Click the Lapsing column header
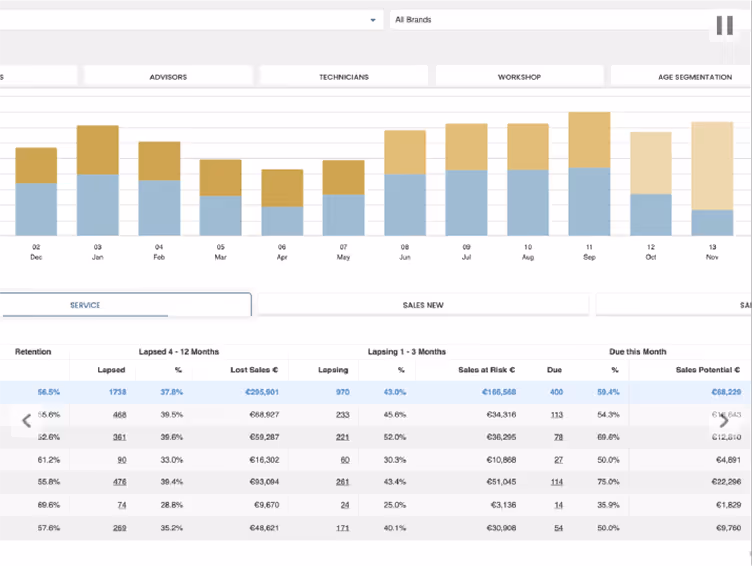Viewport: 752px width, 566px height. click(x=333, y=370)
